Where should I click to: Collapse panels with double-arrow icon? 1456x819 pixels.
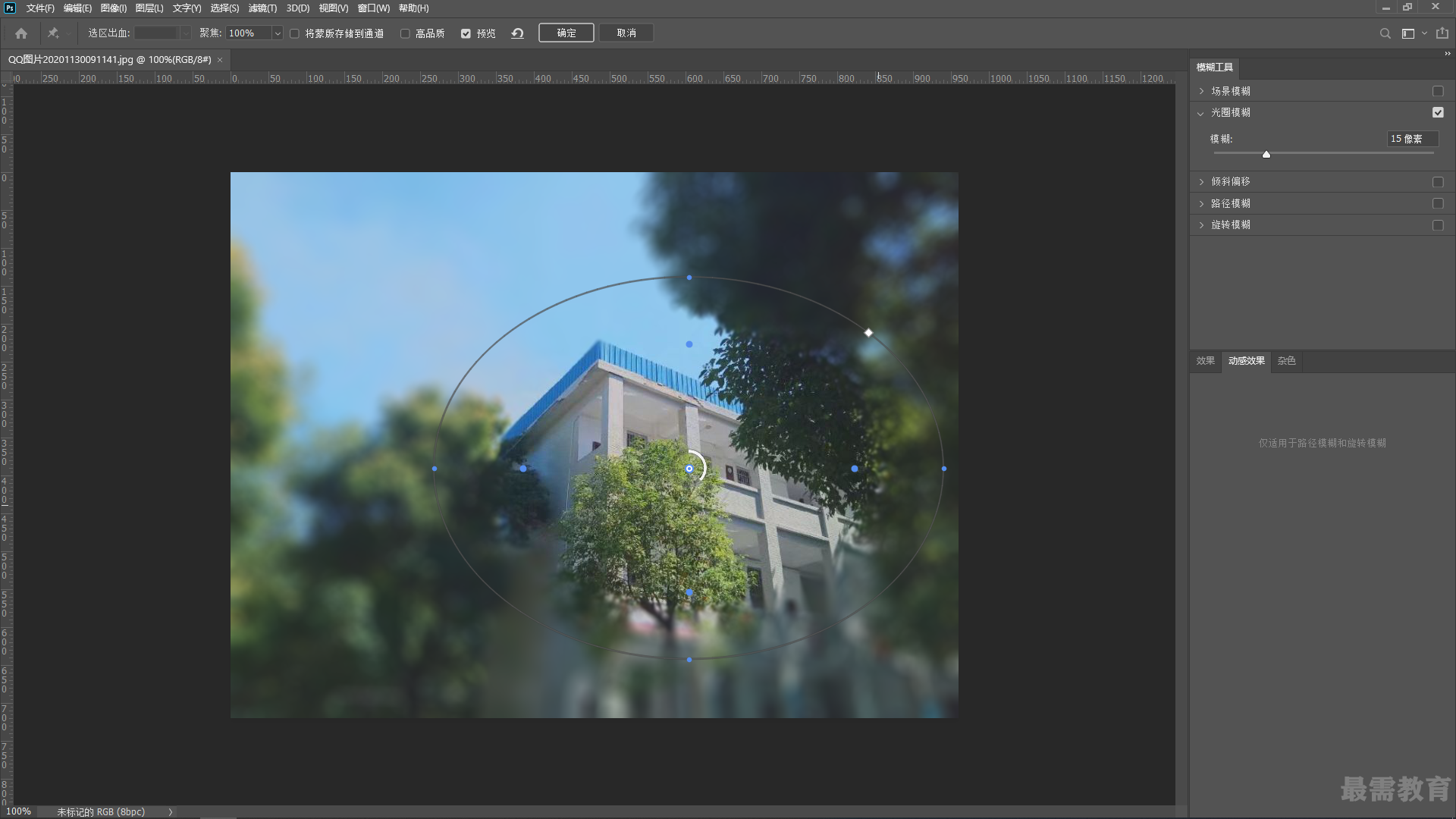click(x=1448, y=54)
